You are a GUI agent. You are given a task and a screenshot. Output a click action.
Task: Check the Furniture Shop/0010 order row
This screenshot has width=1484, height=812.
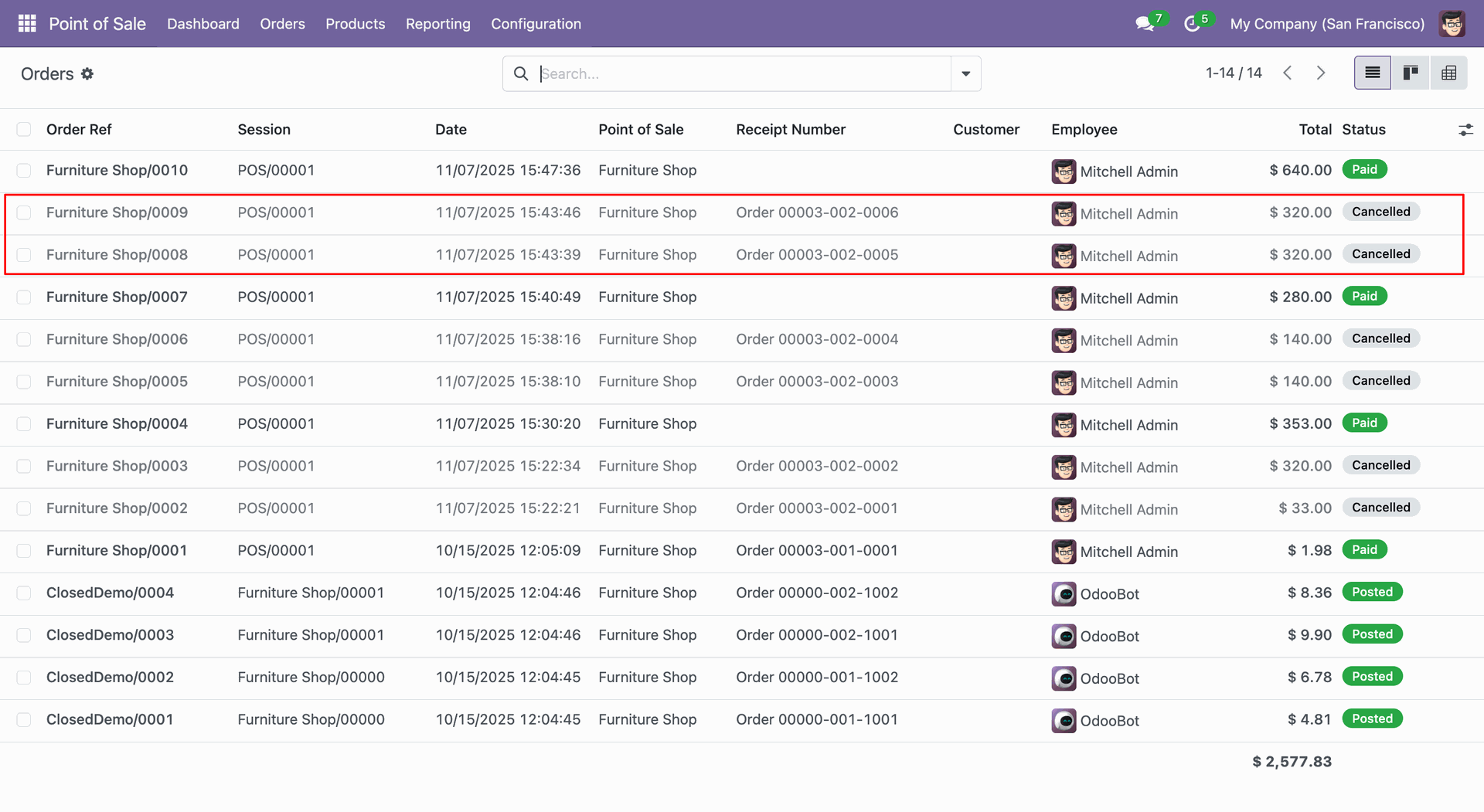(x=24, y=171)
